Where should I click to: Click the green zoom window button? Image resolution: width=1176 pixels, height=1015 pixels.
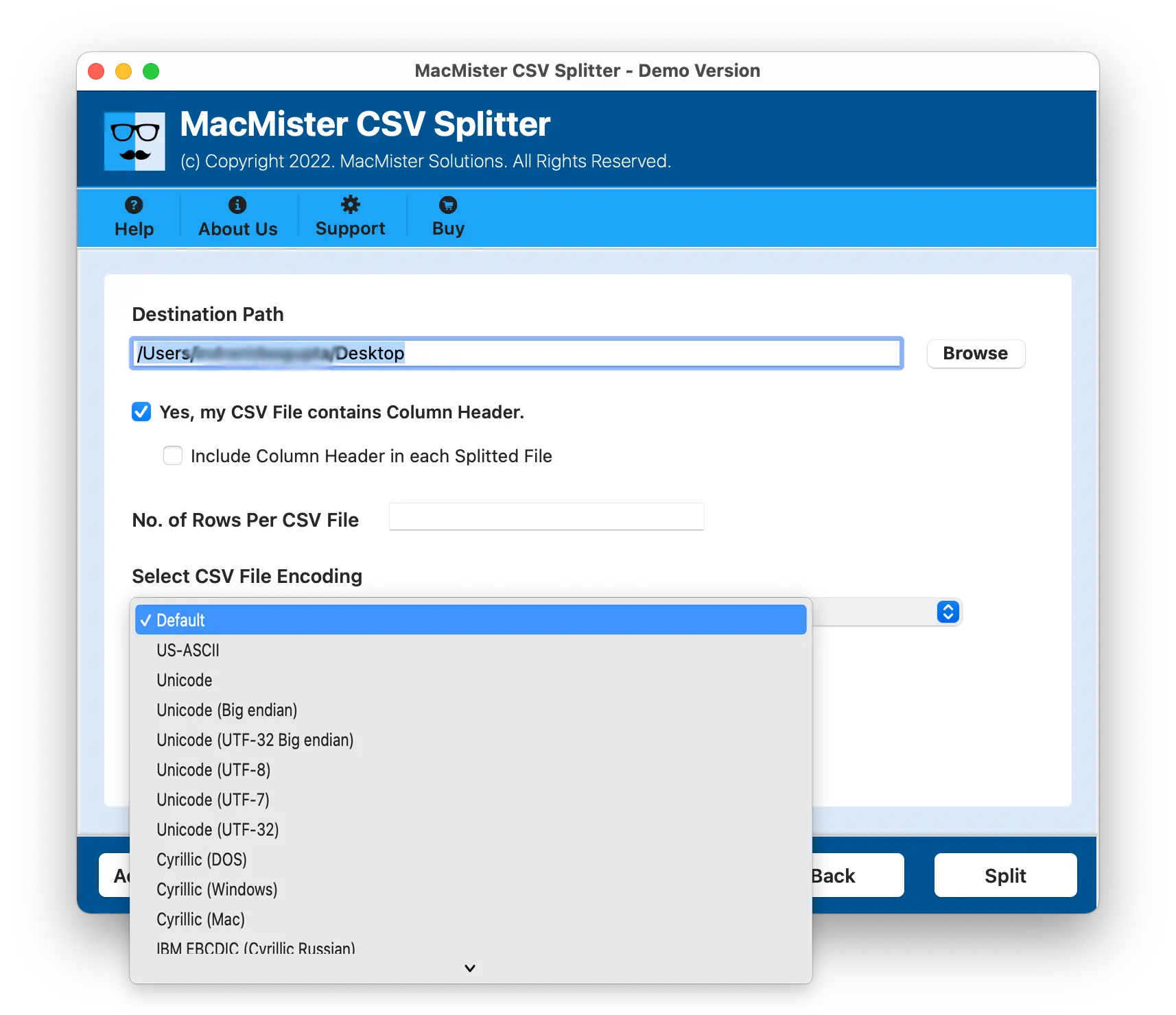tap(151, 71)
